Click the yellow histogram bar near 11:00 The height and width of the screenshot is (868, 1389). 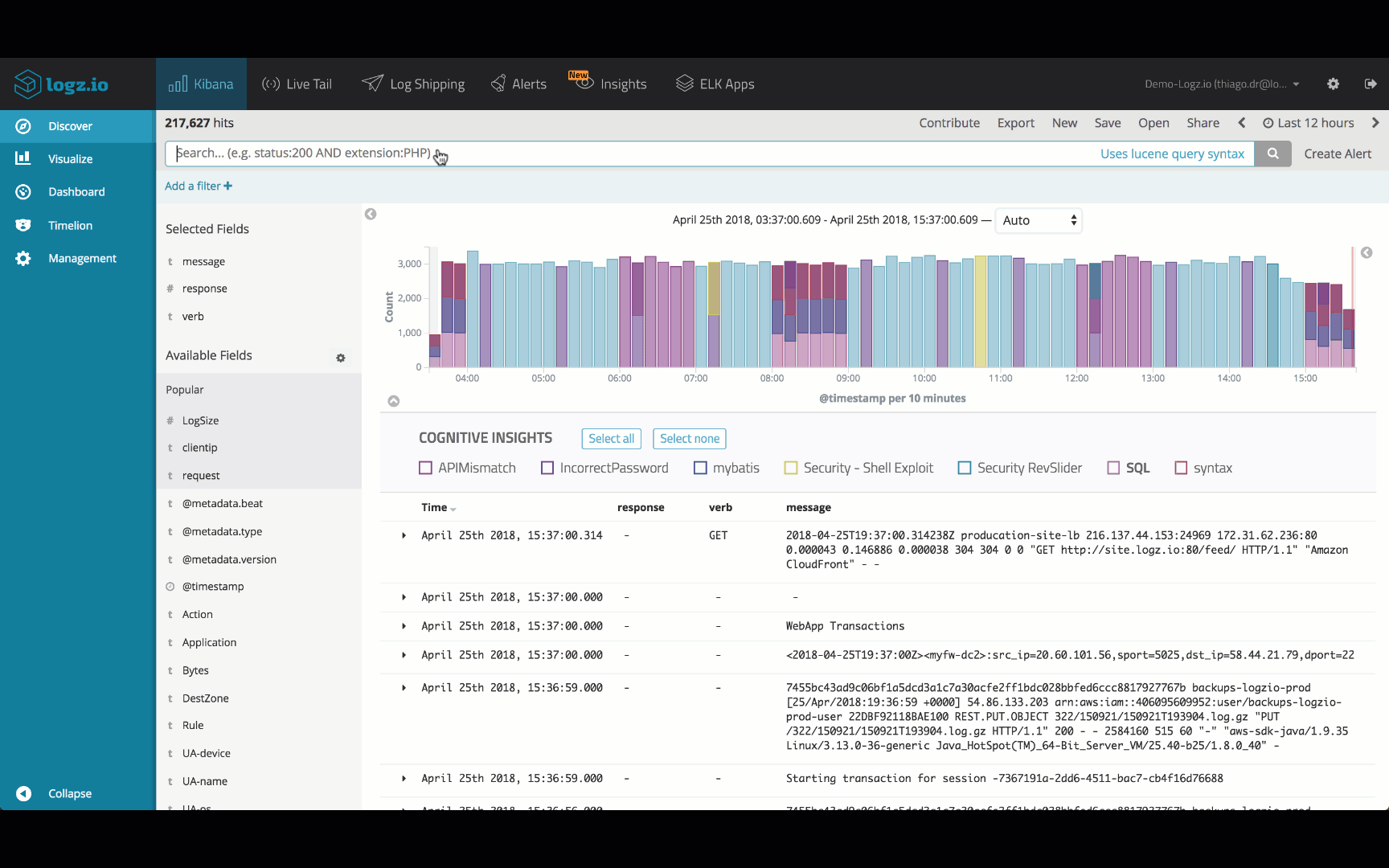pos(981,312)
